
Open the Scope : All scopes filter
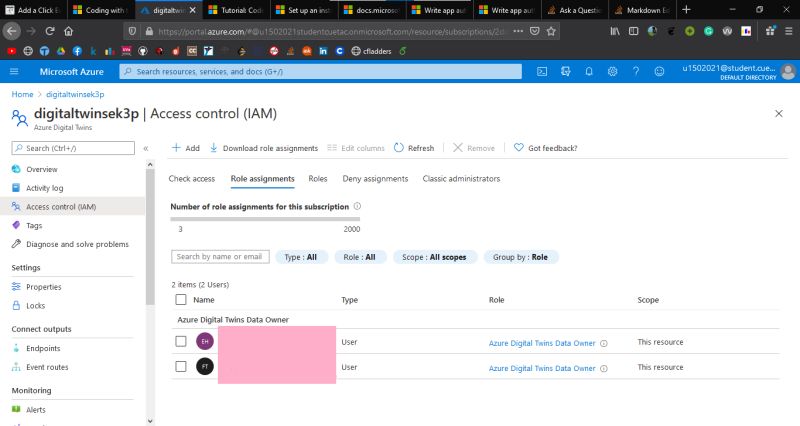tap(434, 257)
